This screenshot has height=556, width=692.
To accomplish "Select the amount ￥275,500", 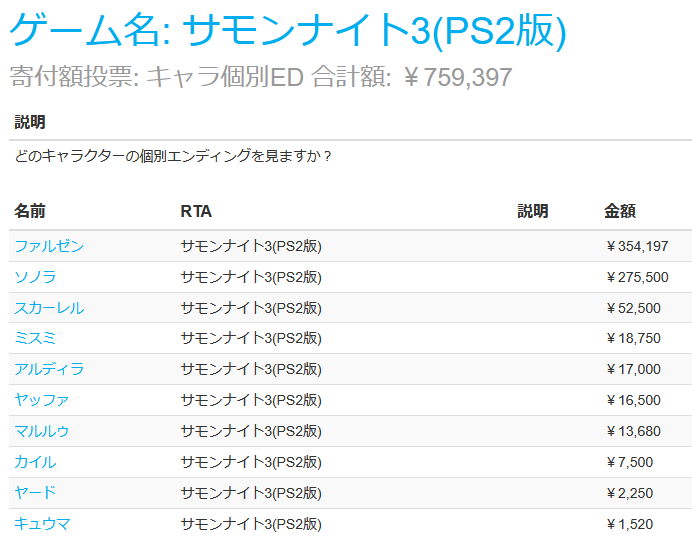I will click(x=637, y=277).
